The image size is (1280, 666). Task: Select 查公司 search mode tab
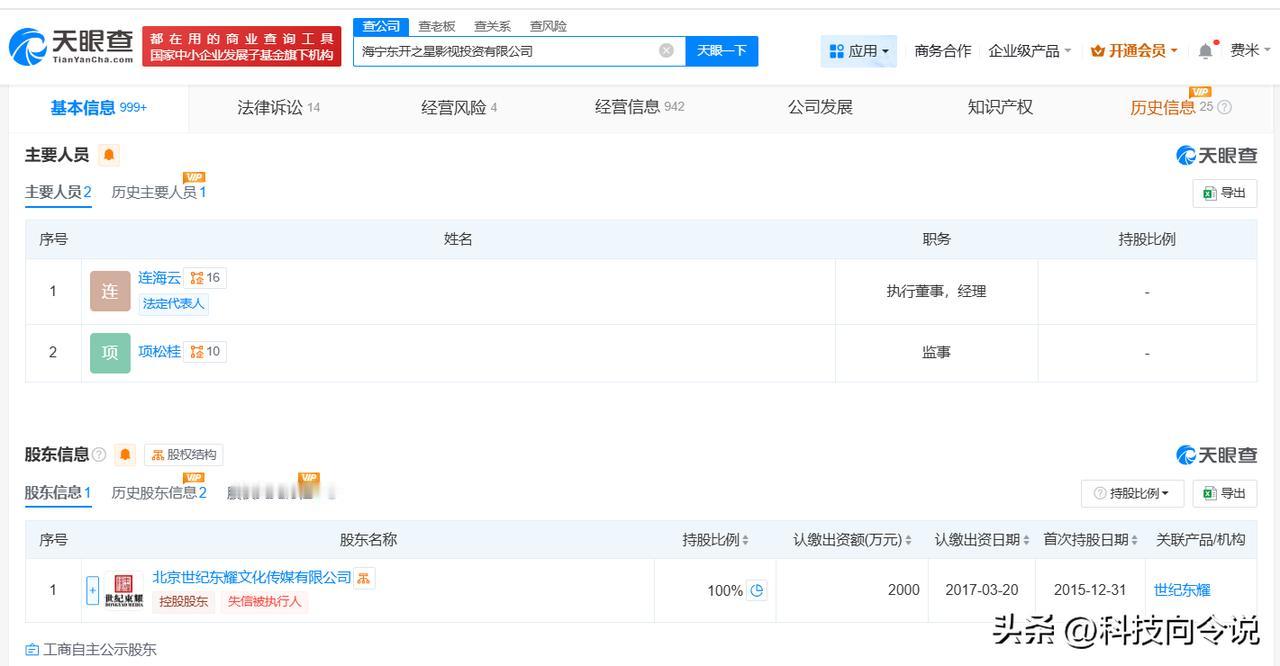click(x=381, y=26)
